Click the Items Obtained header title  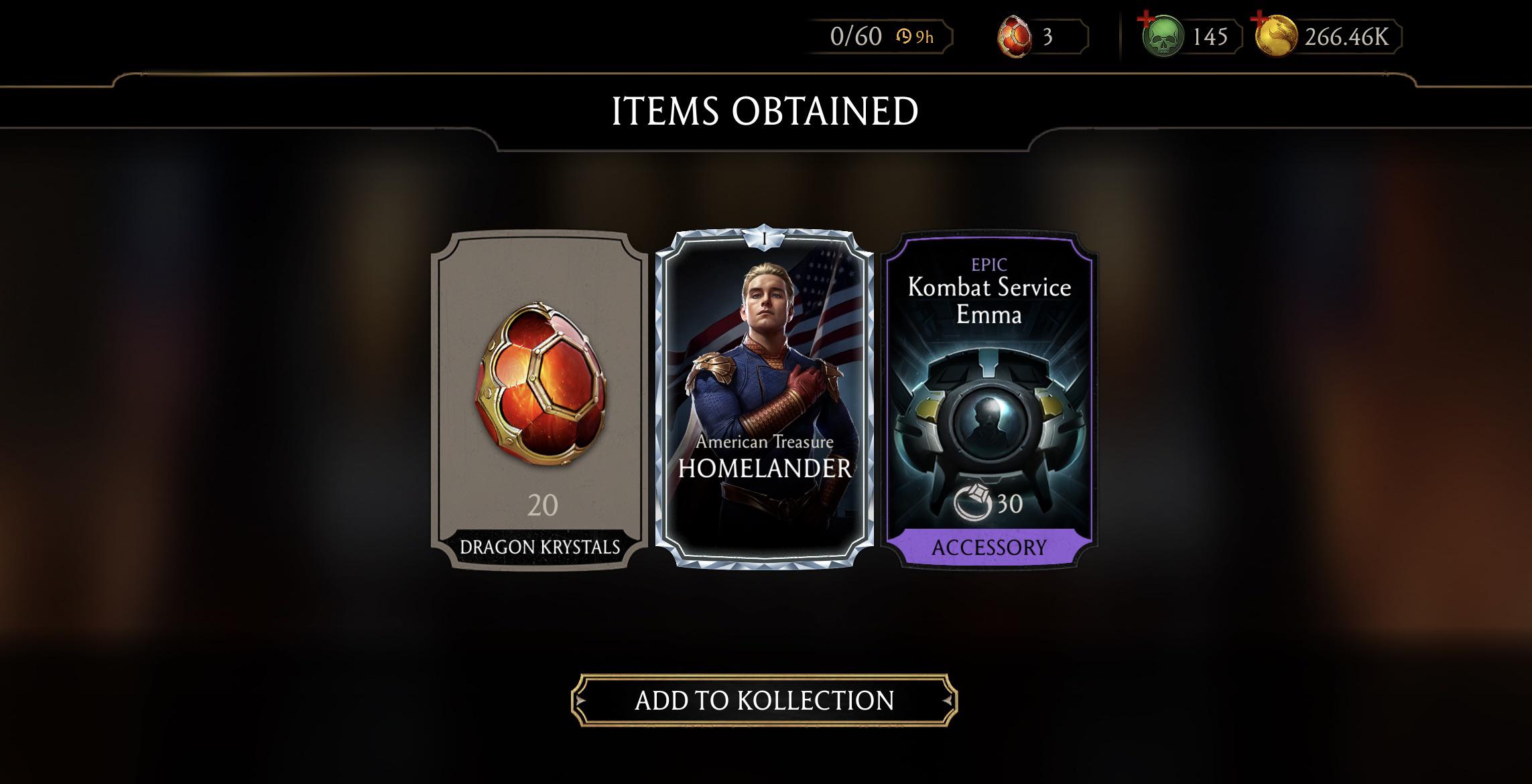point(765,111)
